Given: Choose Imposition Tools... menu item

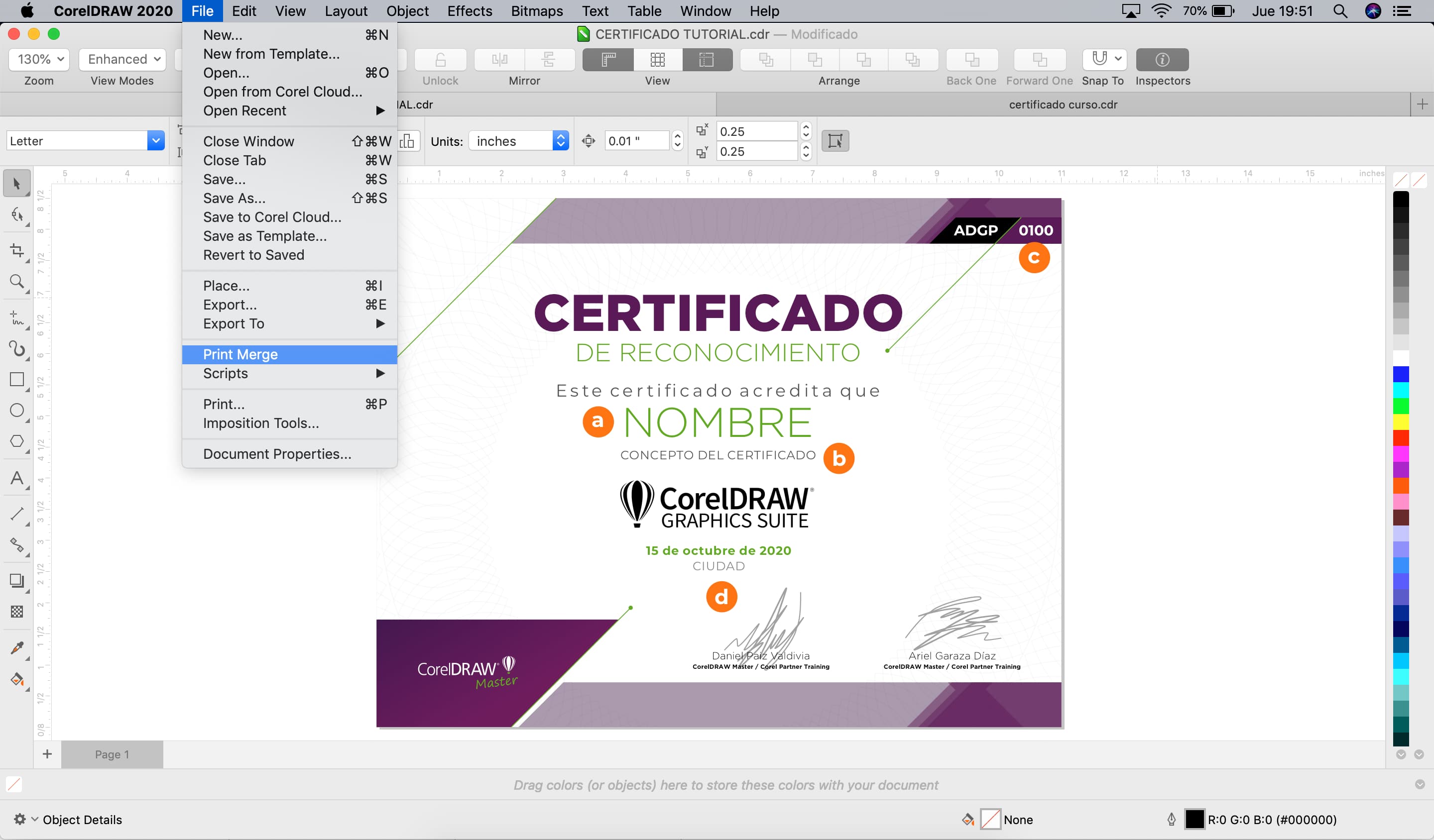Looking at the screenshot, I should click(290, 423).
